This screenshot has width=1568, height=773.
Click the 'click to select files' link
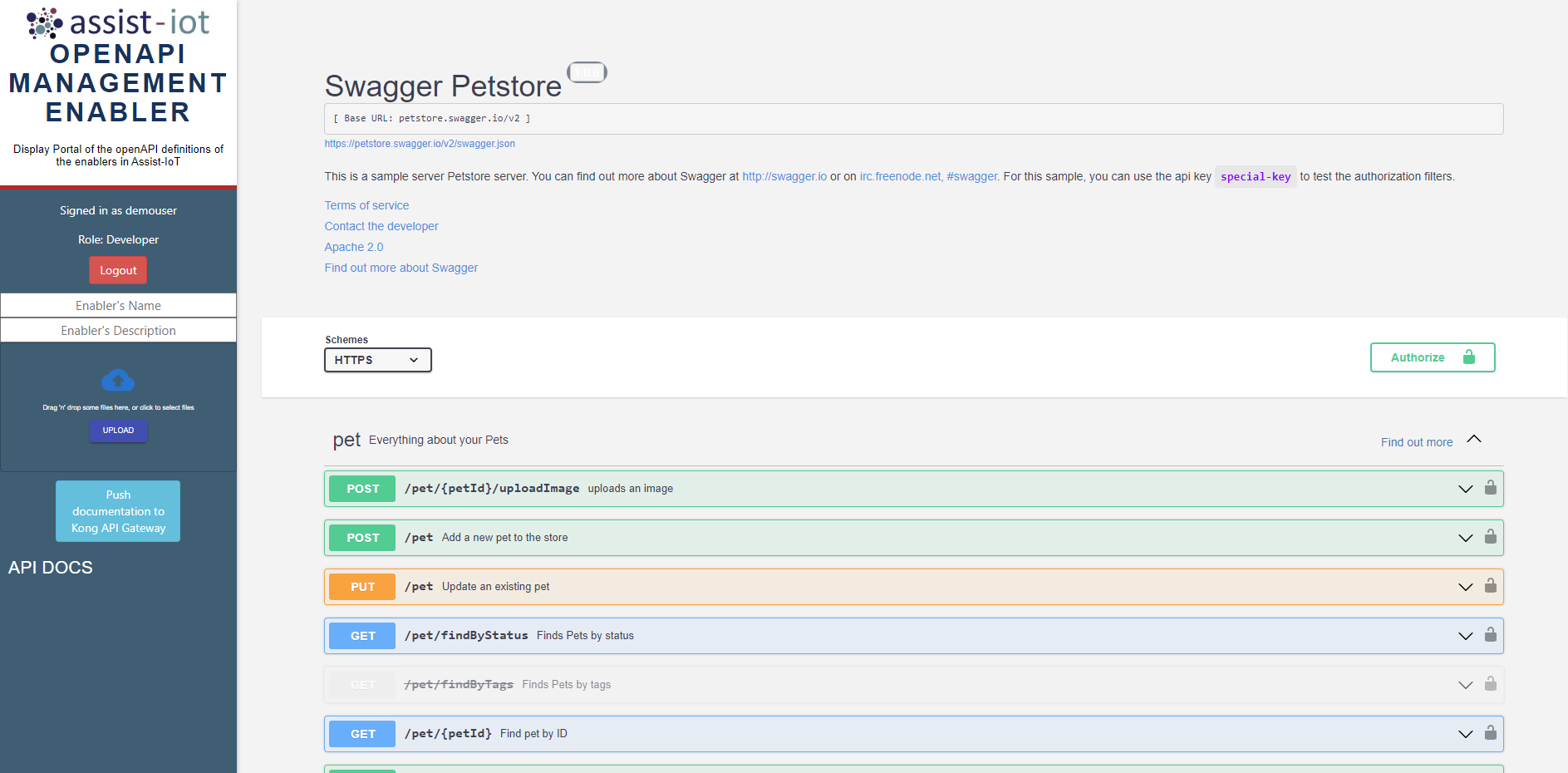166,407
